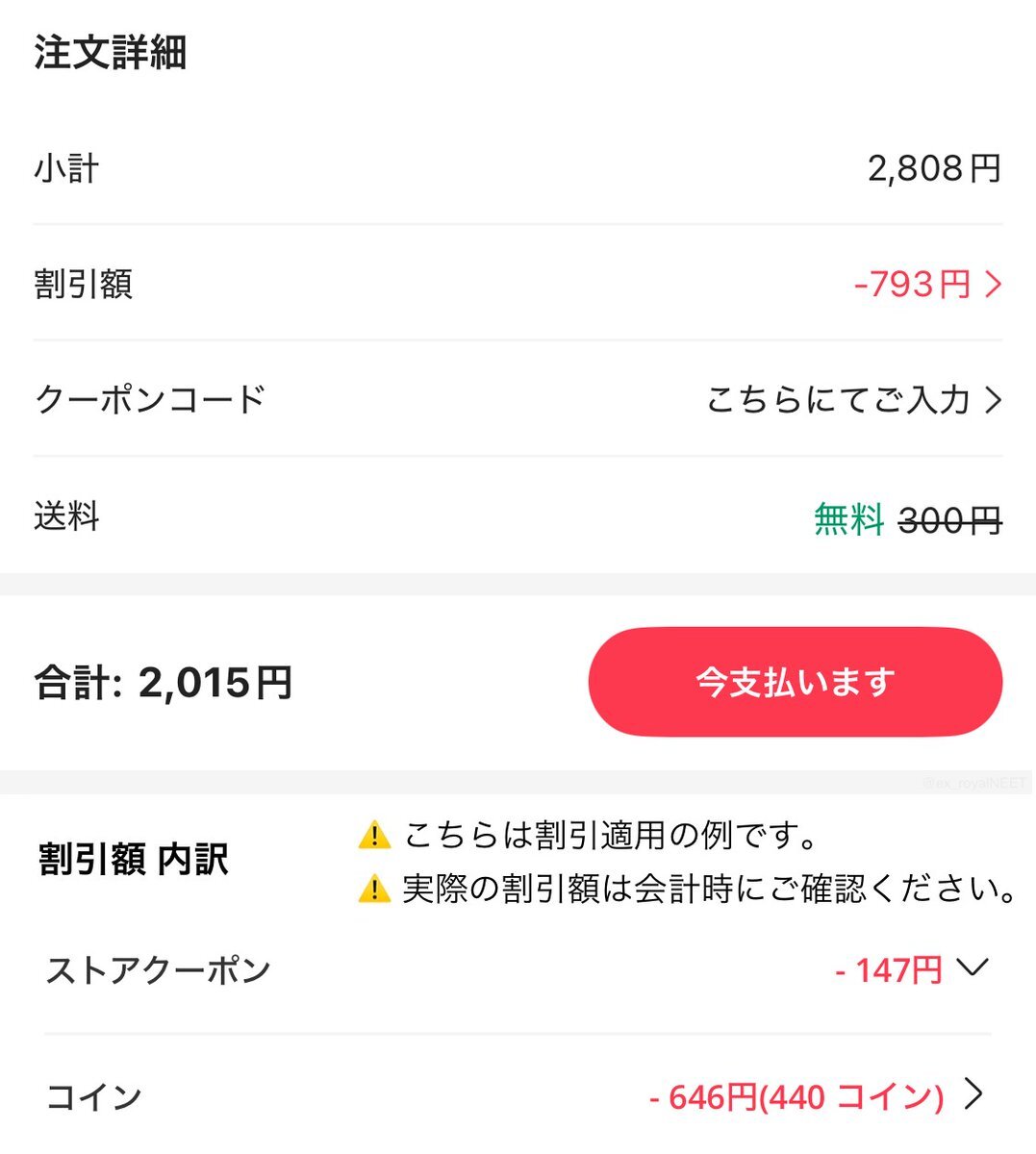Click the クーポンコード row label
This screenshot has height=1154, width=1036.
pos(150,399)
